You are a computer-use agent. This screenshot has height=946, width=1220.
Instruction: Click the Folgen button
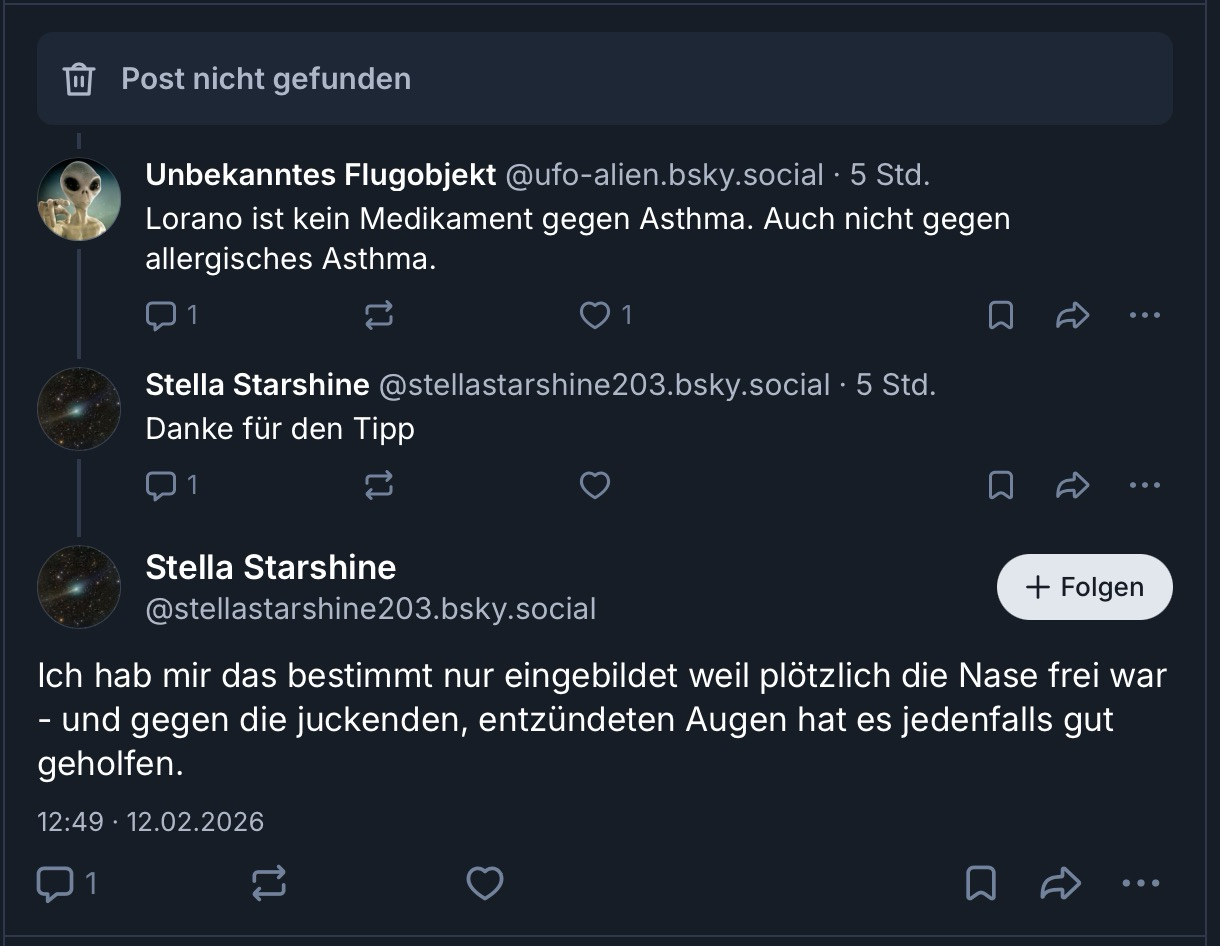click(1084, 587)
